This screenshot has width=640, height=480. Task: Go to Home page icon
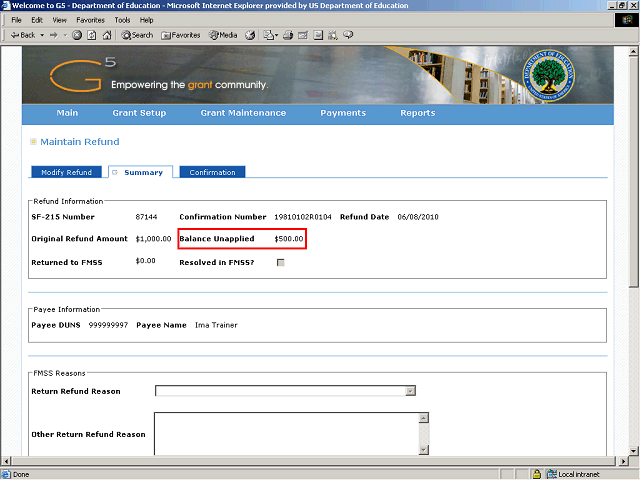(107, 36)
